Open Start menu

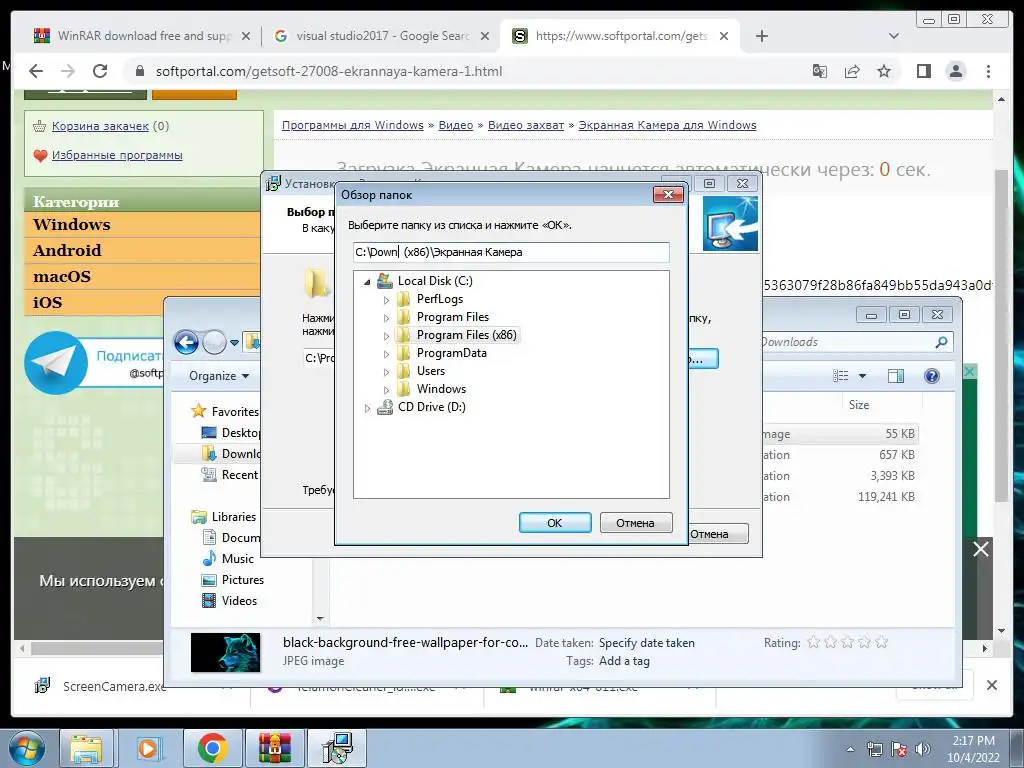[x=25, y=748]
